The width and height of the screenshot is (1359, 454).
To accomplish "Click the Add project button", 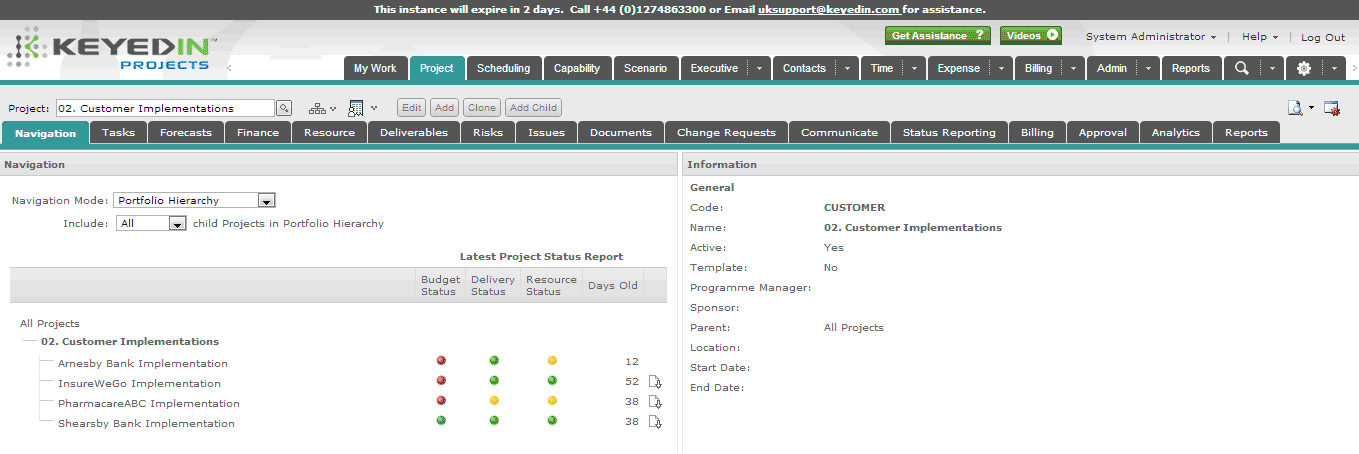I will (x=444, y=108).
